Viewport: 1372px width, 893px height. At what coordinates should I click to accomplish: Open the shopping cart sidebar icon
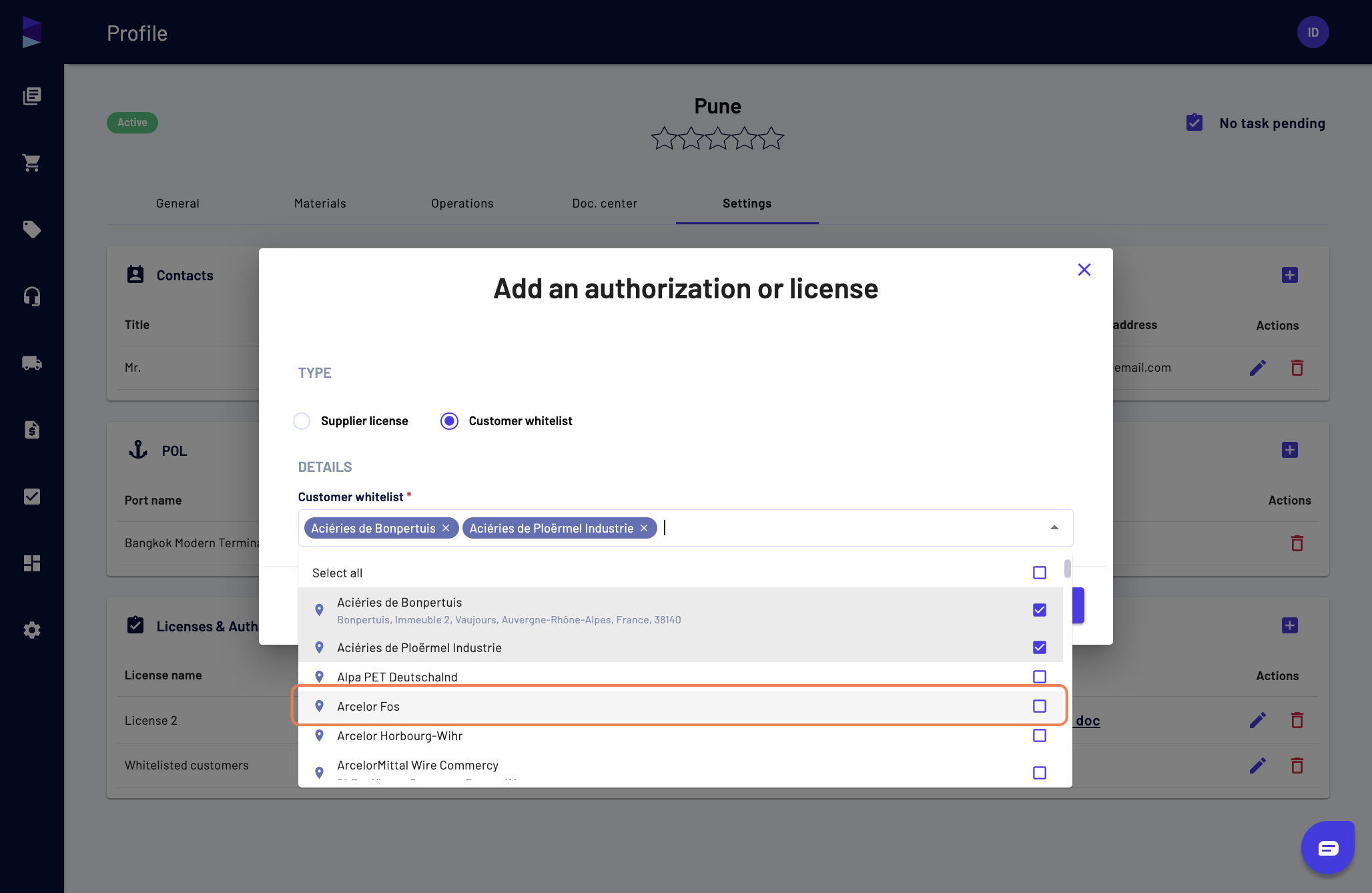(x=32, y=163)
